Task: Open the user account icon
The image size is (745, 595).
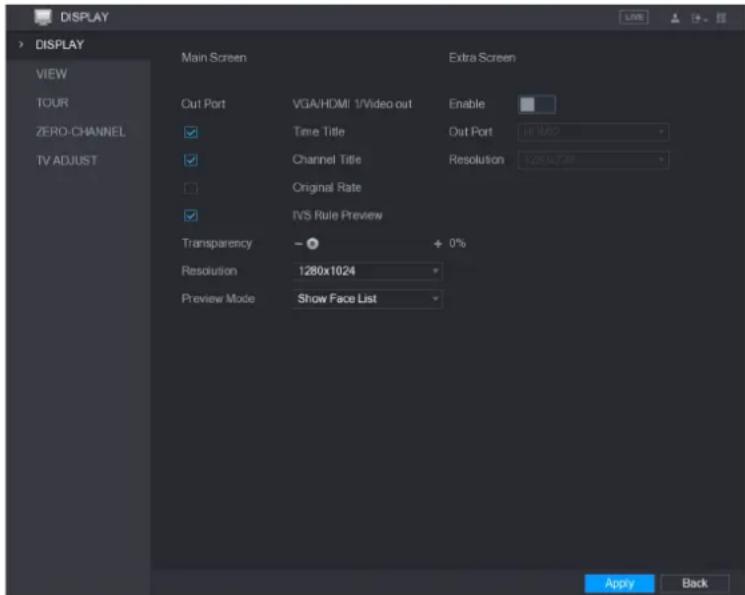Action: click(675, 19)
